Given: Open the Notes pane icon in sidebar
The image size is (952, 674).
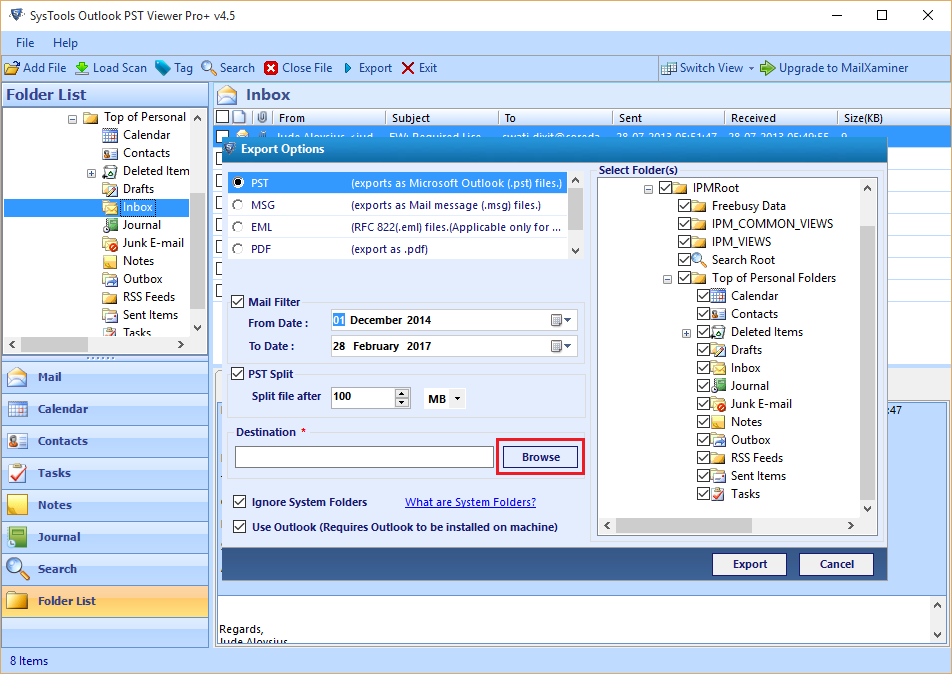Looking at the screenshot, I should 18,505.
